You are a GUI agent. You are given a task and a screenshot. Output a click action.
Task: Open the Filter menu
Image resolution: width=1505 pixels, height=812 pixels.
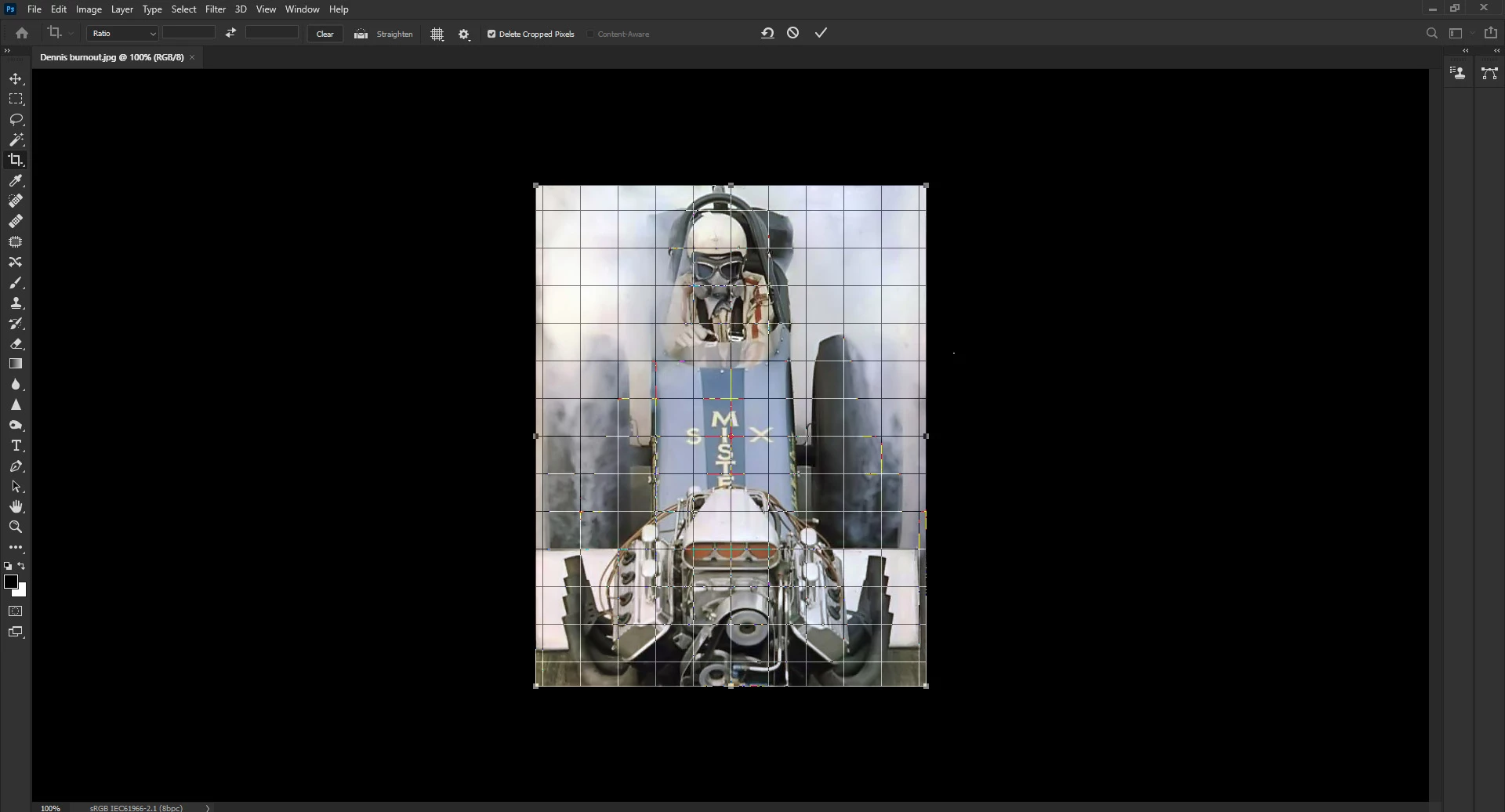point(216,9)
